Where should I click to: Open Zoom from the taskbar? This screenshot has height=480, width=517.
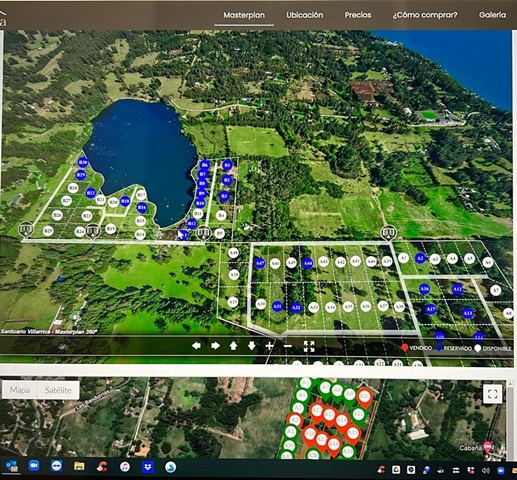[x=34, y=465]
